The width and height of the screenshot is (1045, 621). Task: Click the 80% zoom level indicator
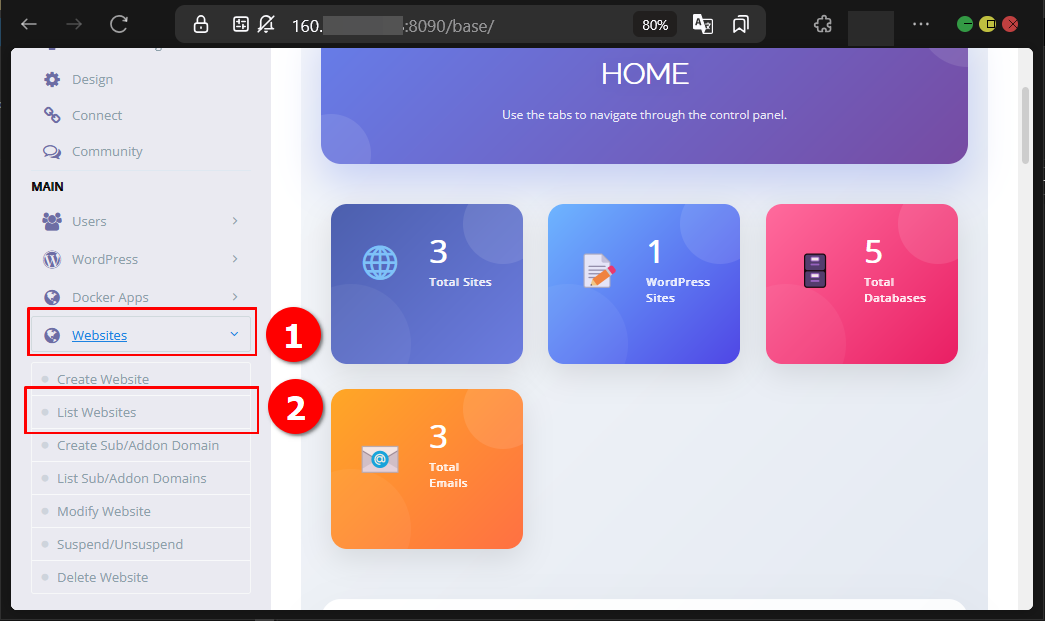(x=655, y=25)
